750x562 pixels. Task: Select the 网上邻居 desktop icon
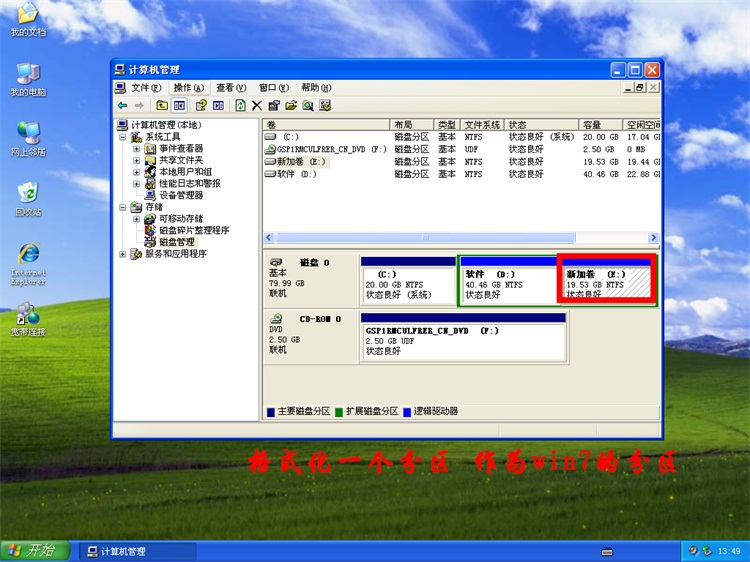pos(28,139)
